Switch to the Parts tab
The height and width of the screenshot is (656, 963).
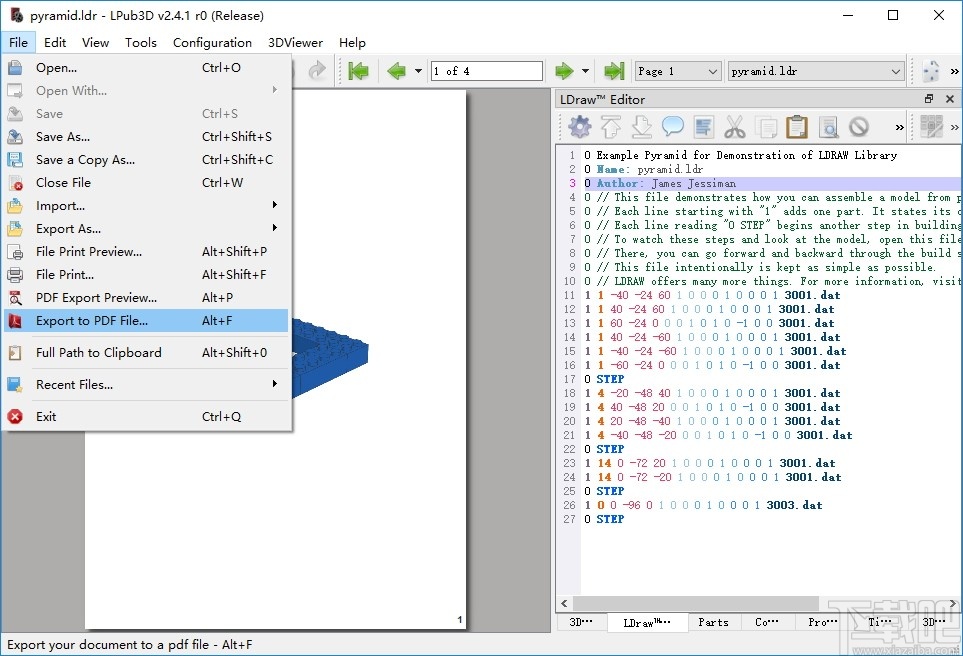pyautogui.click(x=713, y=622)
